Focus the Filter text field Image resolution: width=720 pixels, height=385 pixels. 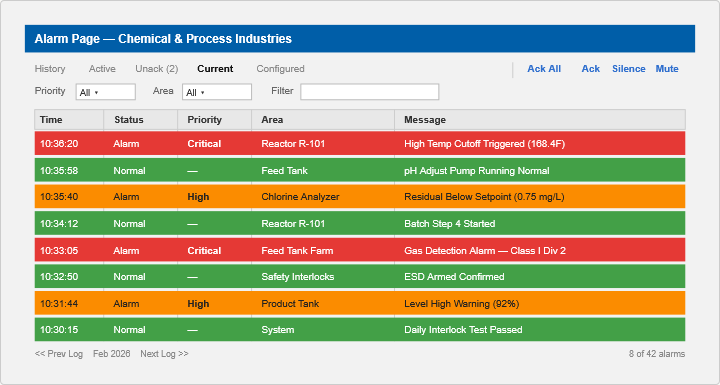370,92
